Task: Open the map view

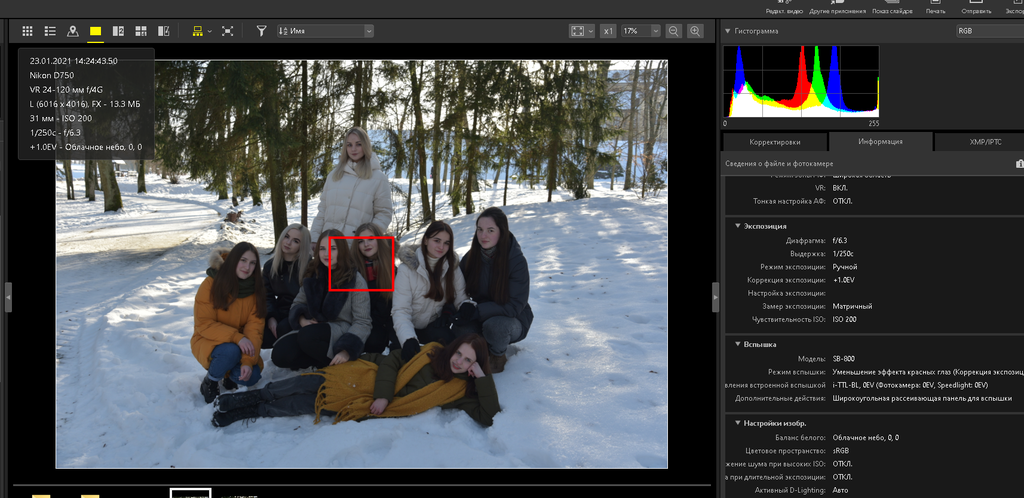Action: pos(72,31)
